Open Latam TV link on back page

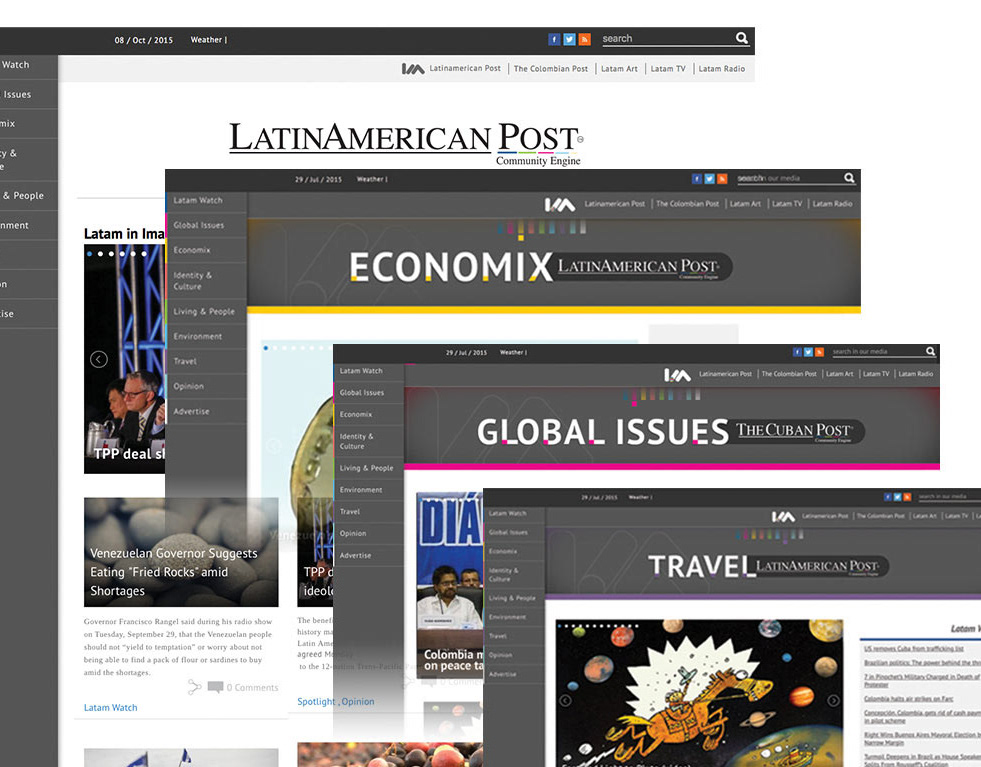668,69
